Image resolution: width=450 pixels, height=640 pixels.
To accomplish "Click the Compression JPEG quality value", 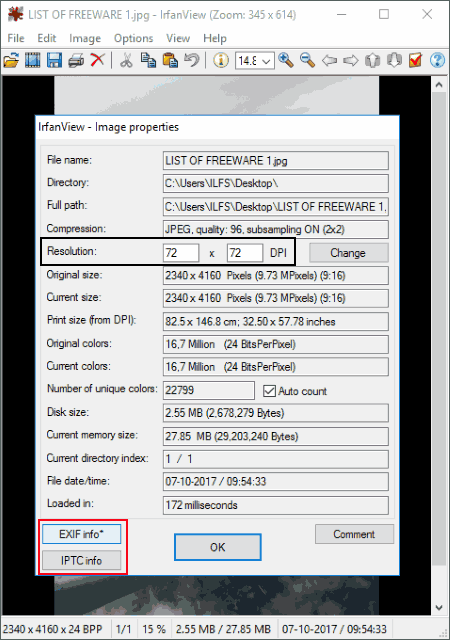I will pyautogui.click(x=276, y=230).
